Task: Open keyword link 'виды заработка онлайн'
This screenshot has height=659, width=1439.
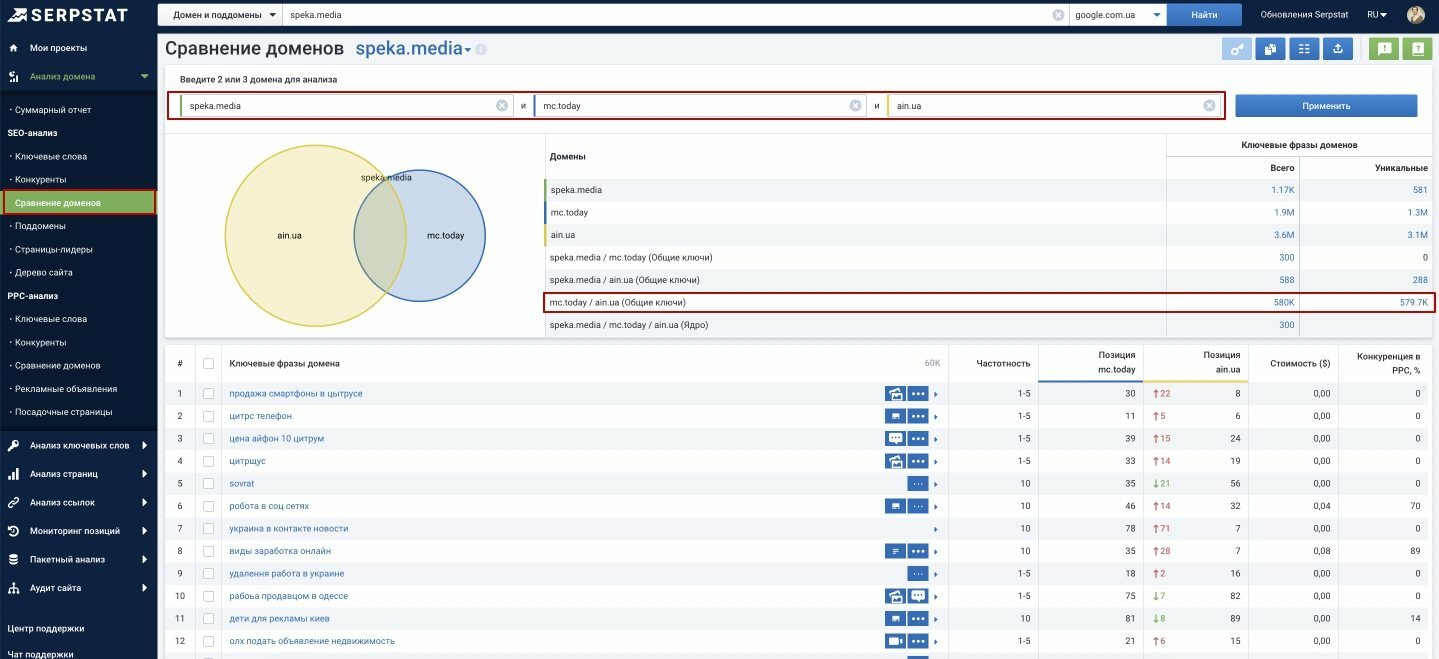Action: click(x=280, y=551)
